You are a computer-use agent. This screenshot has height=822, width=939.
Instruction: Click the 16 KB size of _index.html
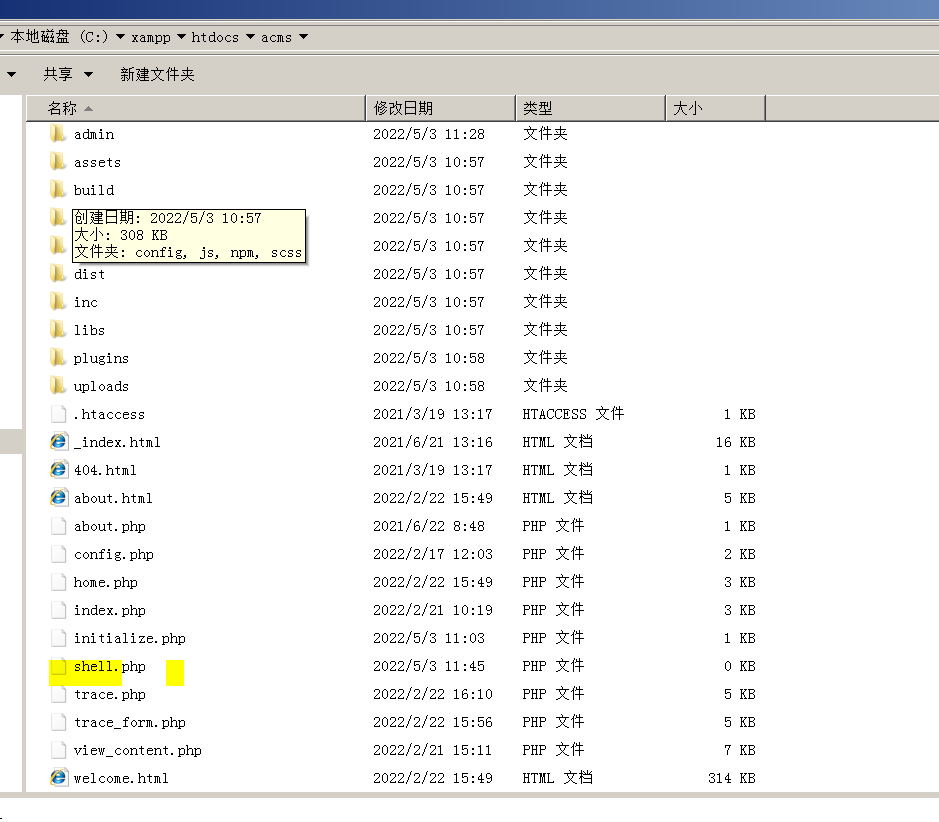pos(735,442)
